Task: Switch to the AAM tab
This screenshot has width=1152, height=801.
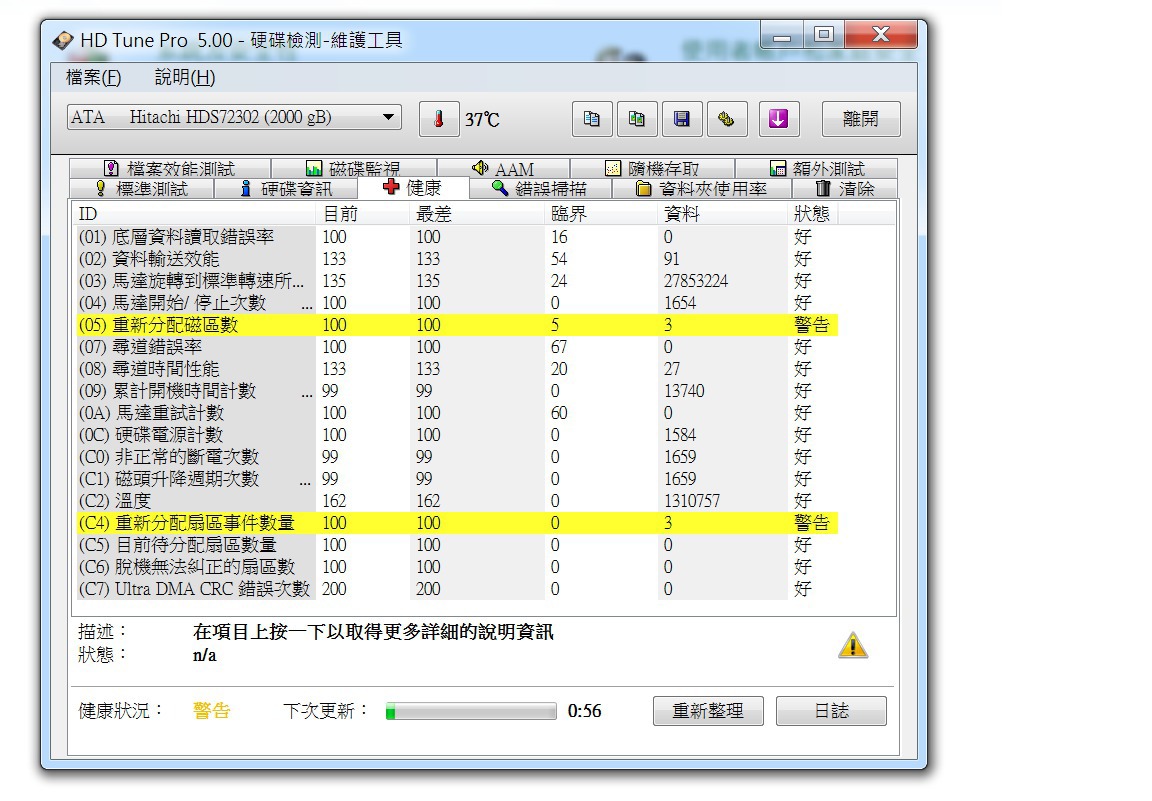Action: click(503, 168)
